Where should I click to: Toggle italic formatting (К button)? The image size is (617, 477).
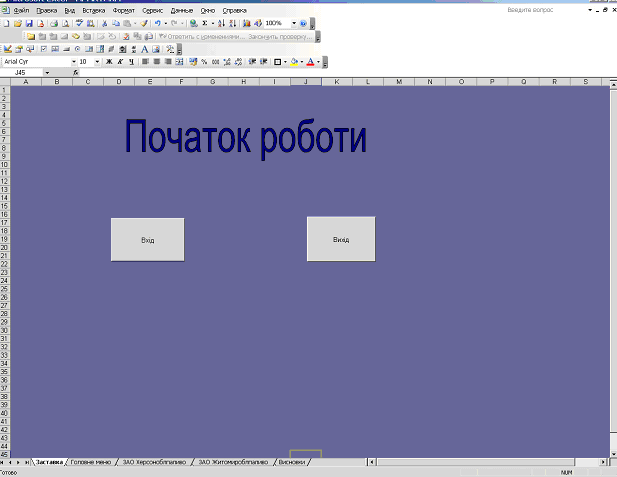point(120,61)
